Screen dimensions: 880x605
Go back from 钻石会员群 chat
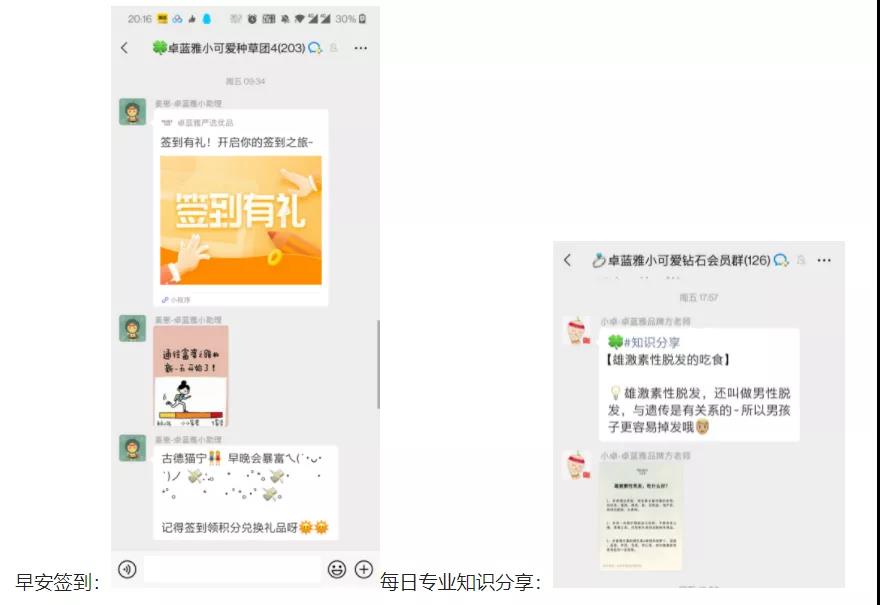(568, 260)
